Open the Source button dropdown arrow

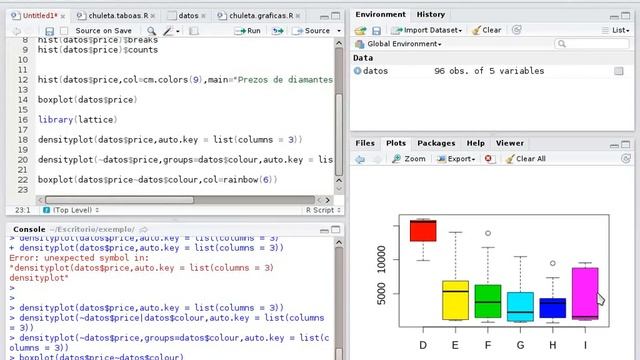coord(339,31)
